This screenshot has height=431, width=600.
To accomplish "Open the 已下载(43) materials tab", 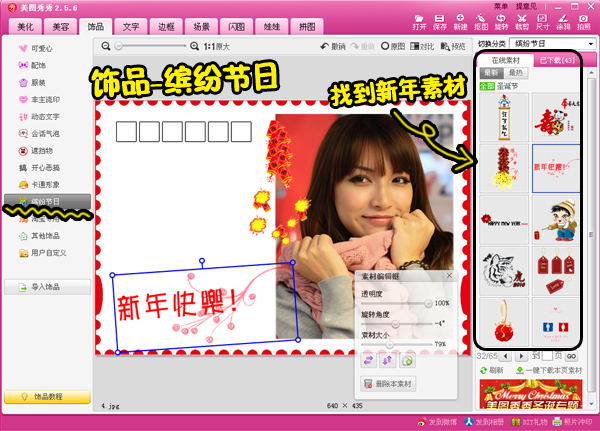I will pos(557,60).
